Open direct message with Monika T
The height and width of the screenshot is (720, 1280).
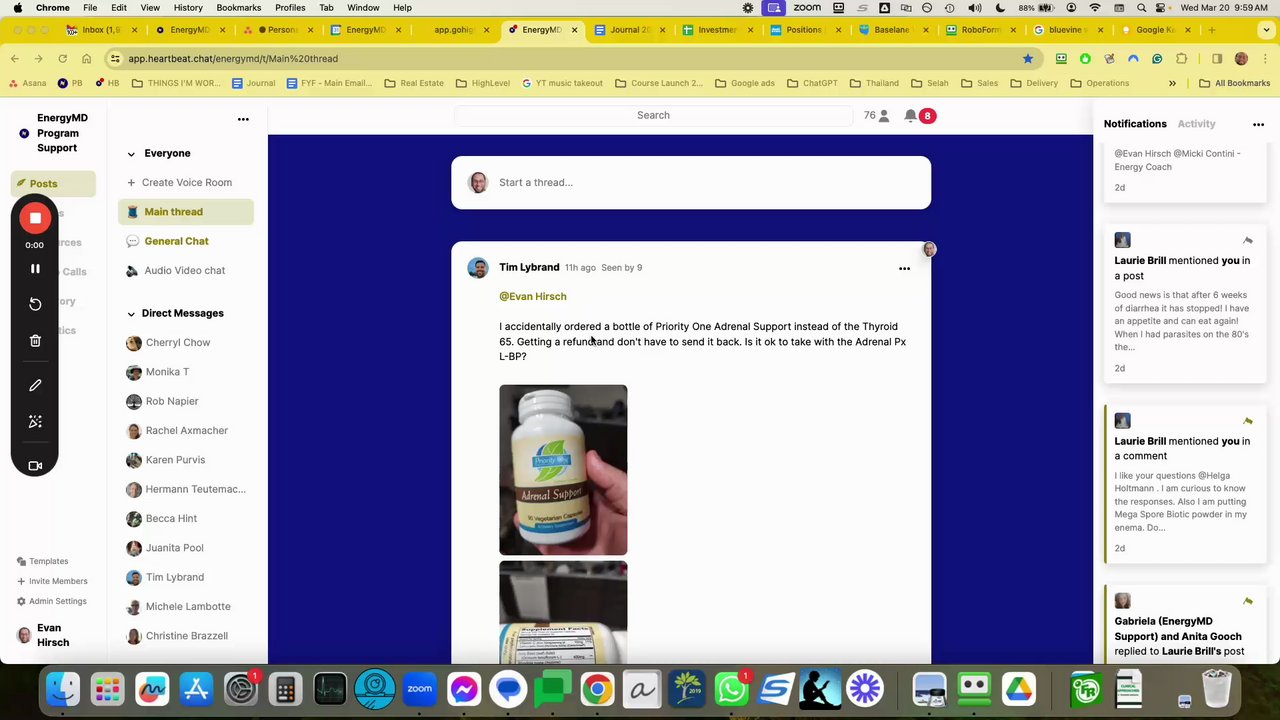pos(167,372)
